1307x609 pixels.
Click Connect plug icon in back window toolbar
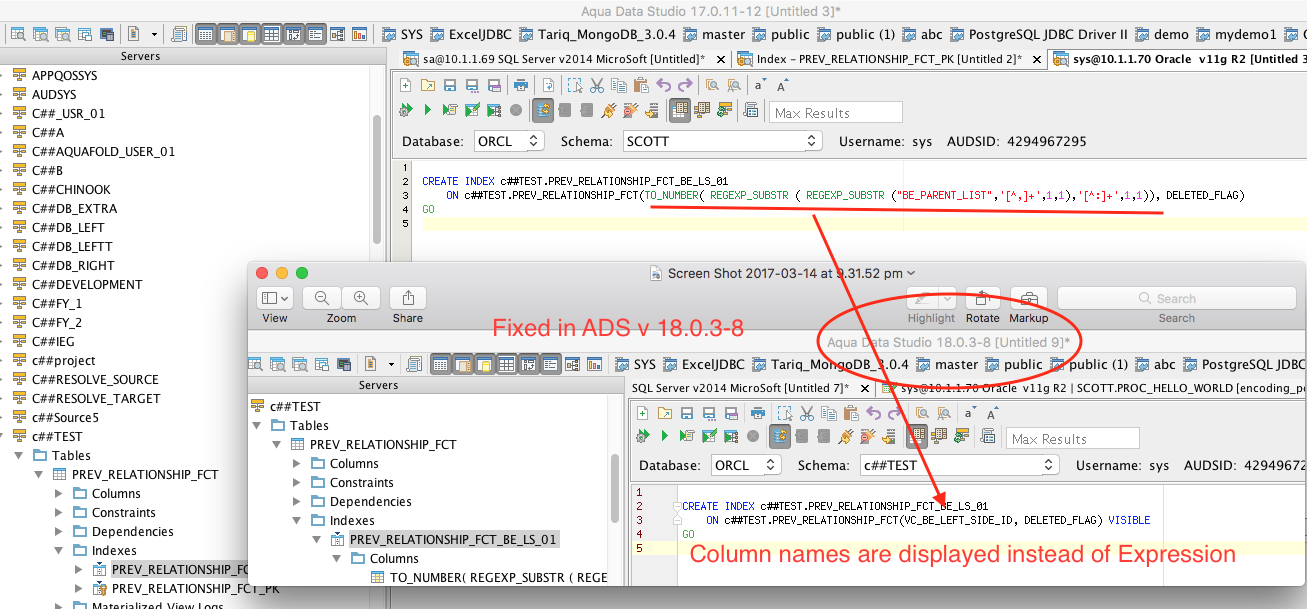(x=609, y=111)
